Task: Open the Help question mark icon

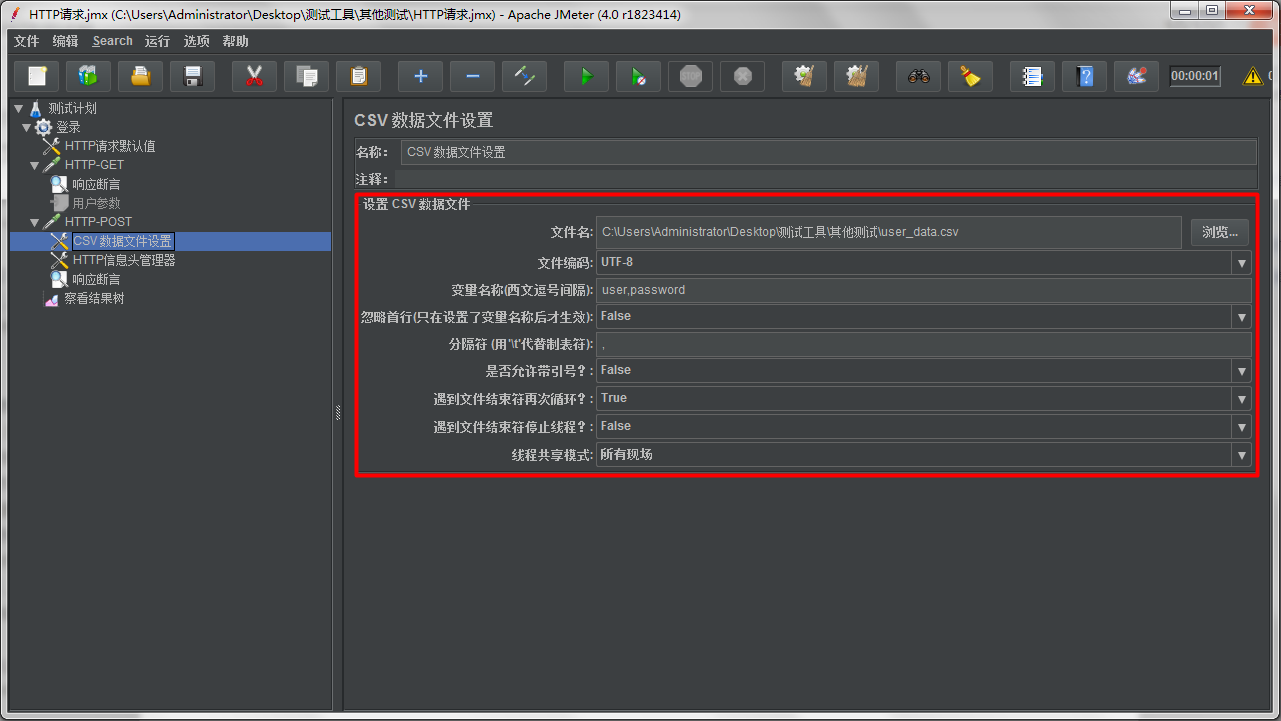Action: (x=1085, y=76)
